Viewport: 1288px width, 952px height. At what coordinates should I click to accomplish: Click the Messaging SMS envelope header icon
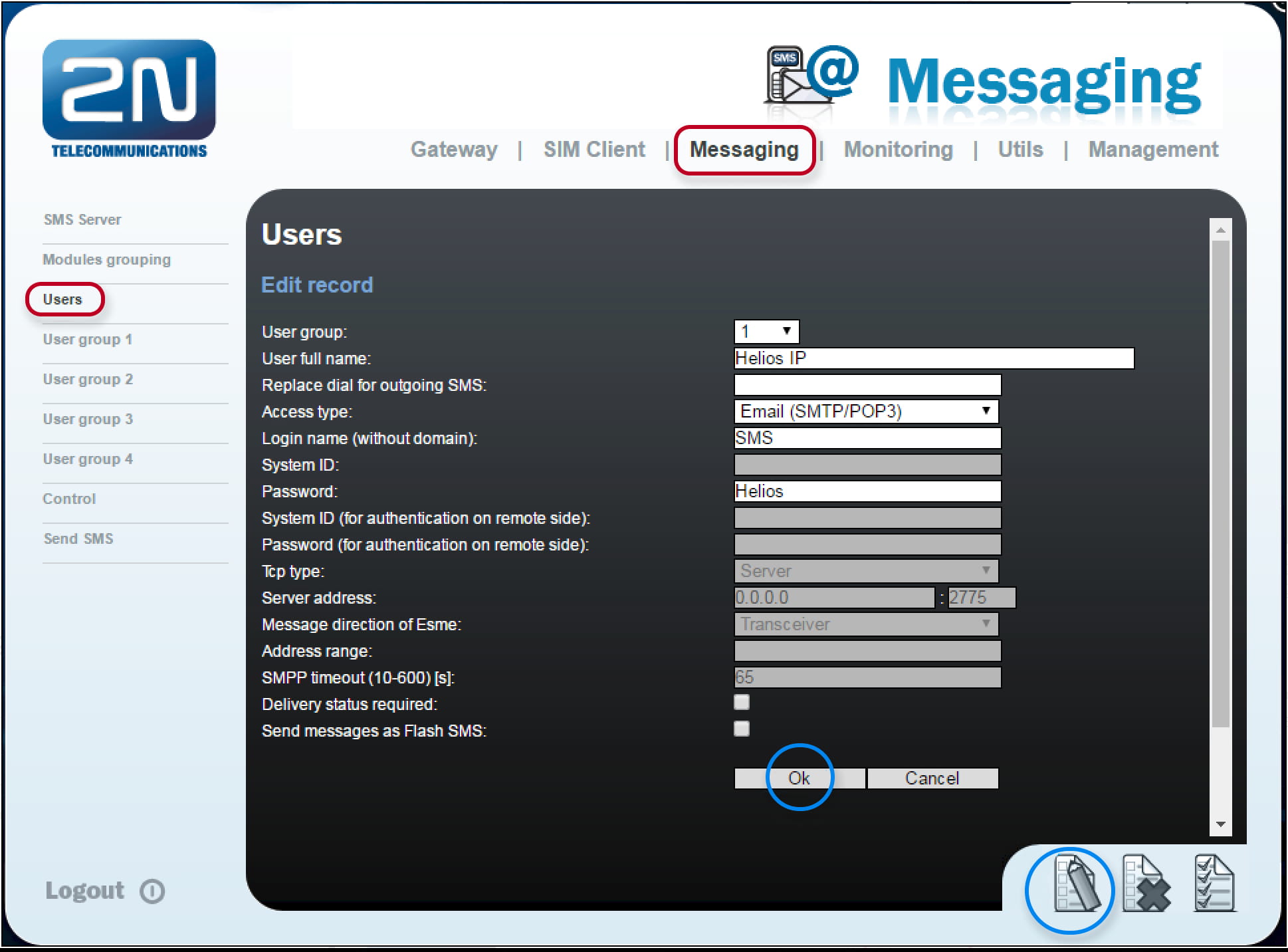pyautogui.click(x=811, y=74)
